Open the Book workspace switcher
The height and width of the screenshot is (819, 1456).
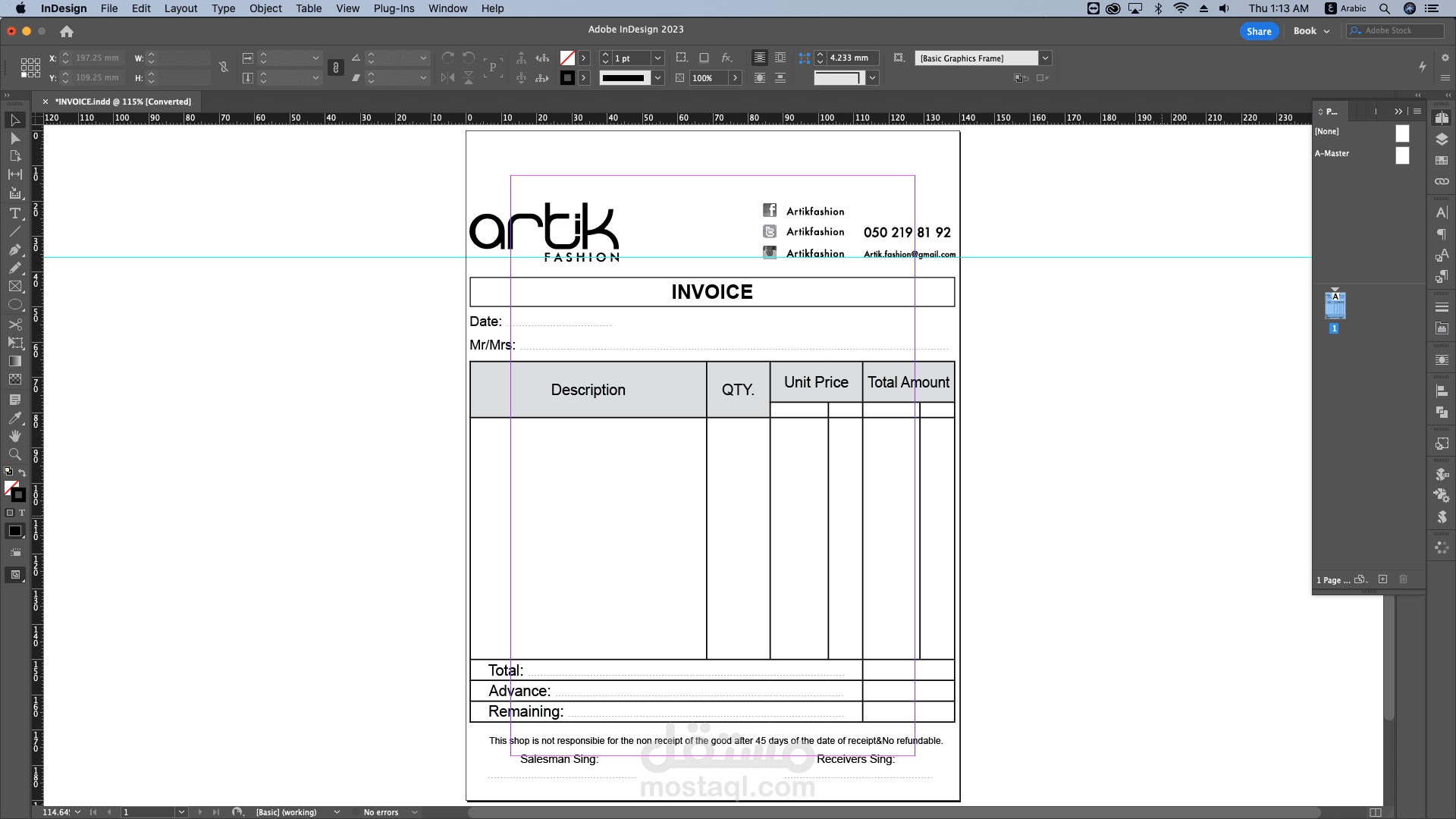click(1311, 31)
